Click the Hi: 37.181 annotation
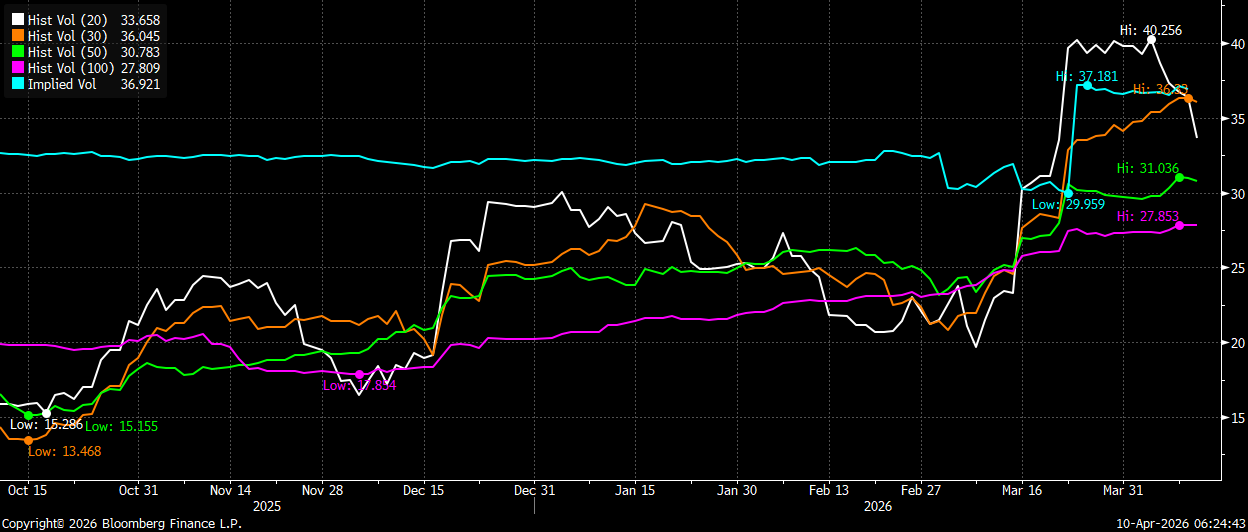The width and height of the screenshot is (1248, 532). 1088,76
